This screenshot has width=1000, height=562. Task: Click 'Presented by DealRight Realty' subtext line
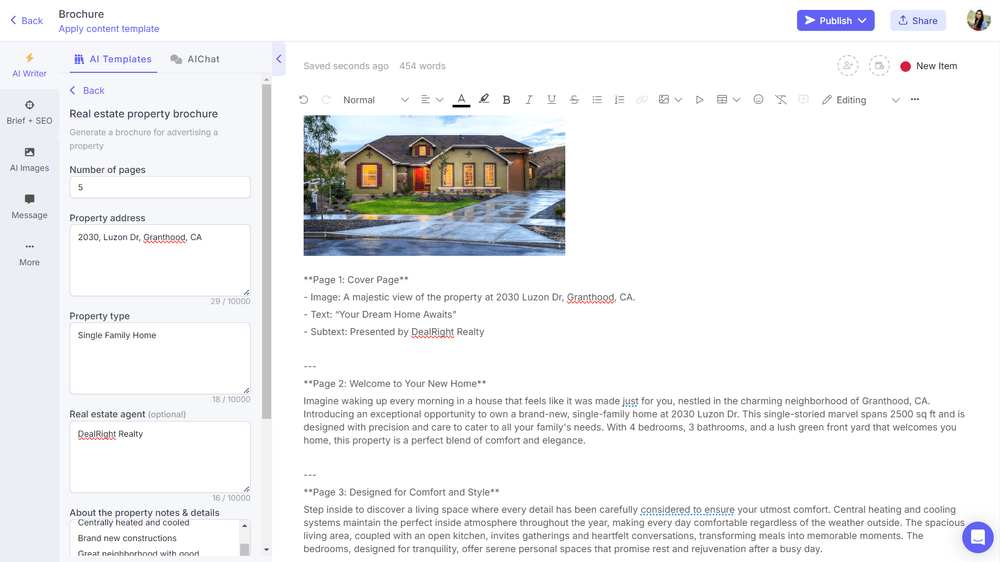pos(394,332)
